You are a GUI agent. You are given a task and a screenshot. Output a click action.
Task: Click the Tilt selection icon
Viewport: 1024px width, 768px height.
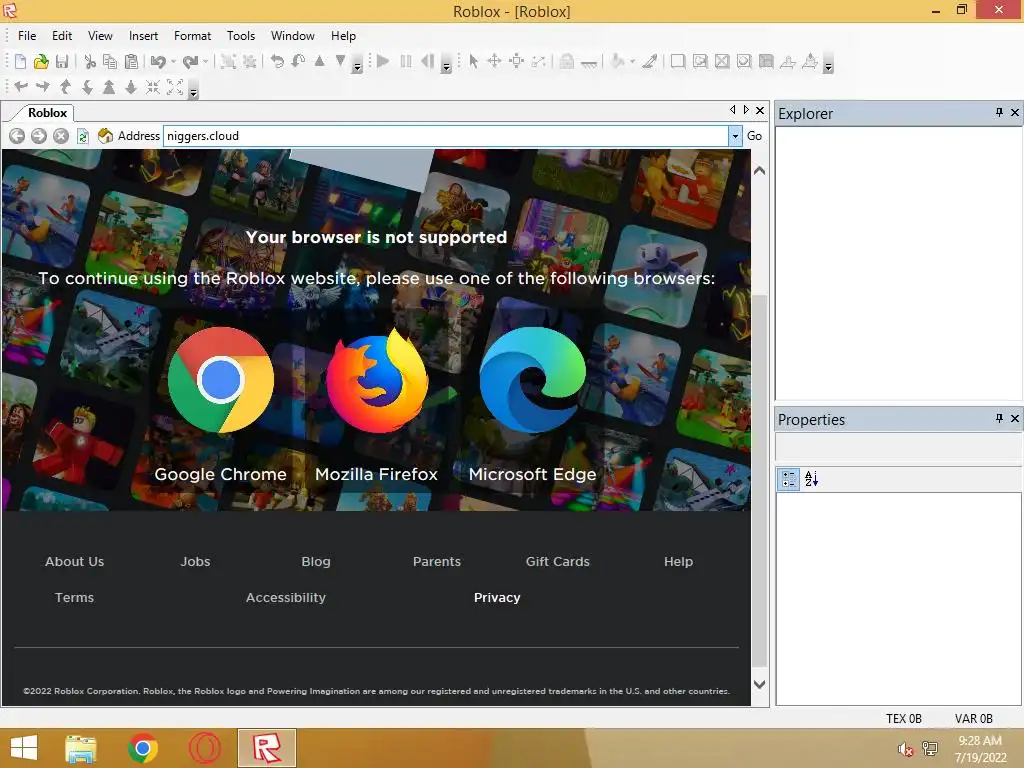(298, 61)
